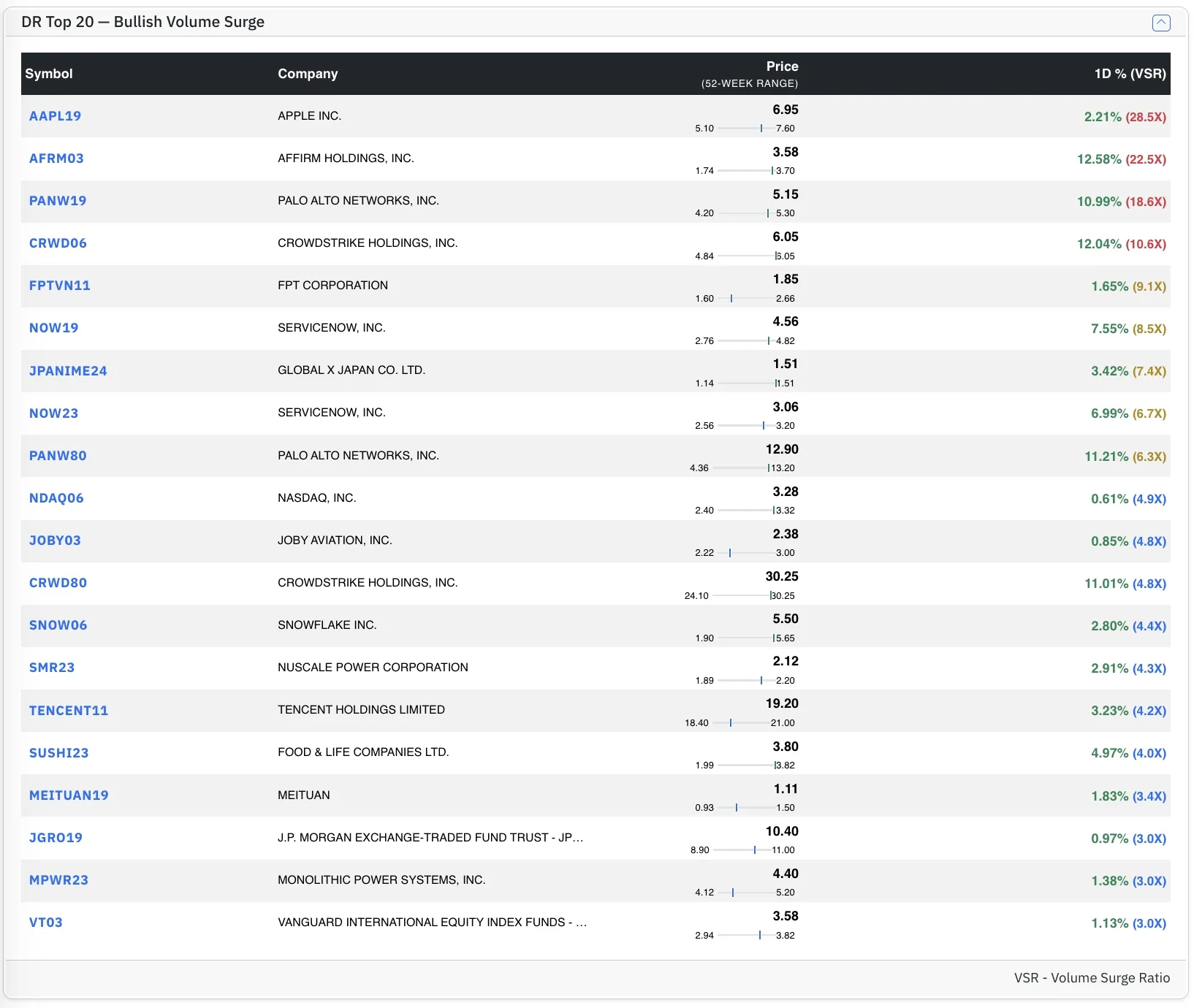The image size is (1194, 1008).
Task: Click the MPWR23 52-week range bar
Action: coord(745,893)
